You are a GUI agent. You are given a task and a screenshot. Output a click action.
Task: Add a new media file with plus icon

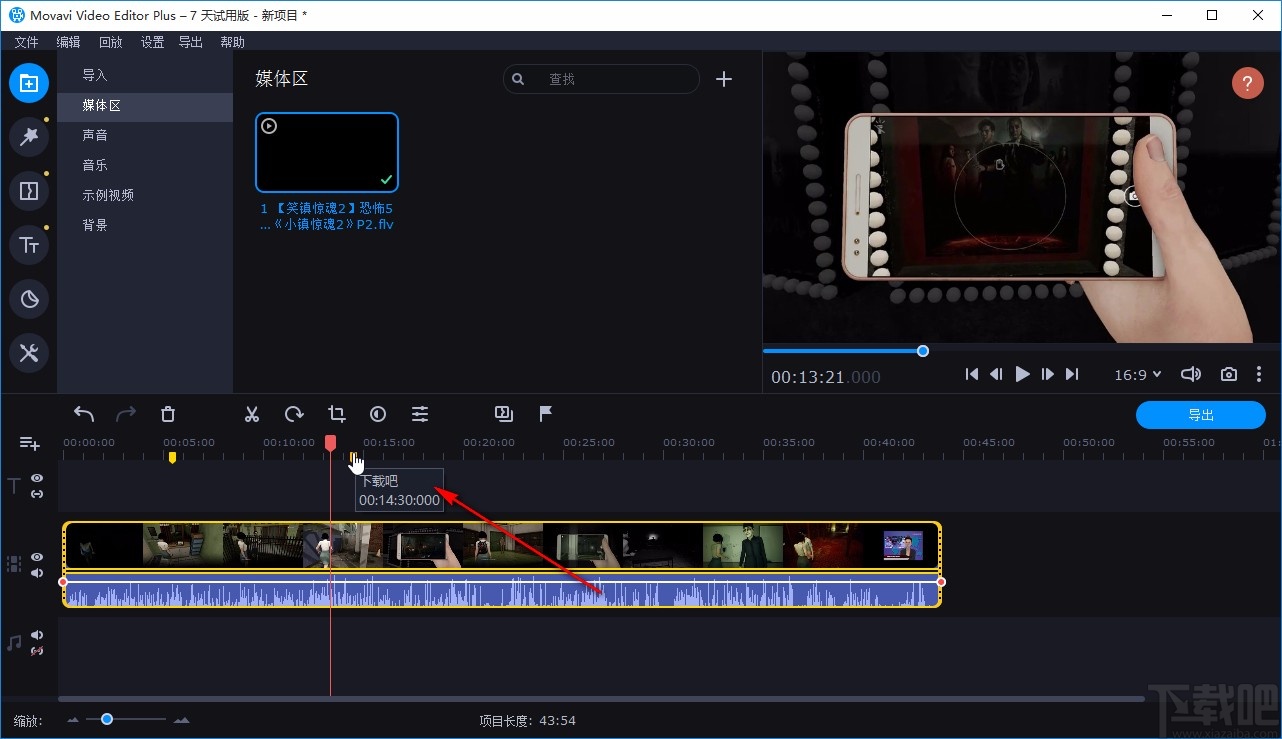(724, 79)
